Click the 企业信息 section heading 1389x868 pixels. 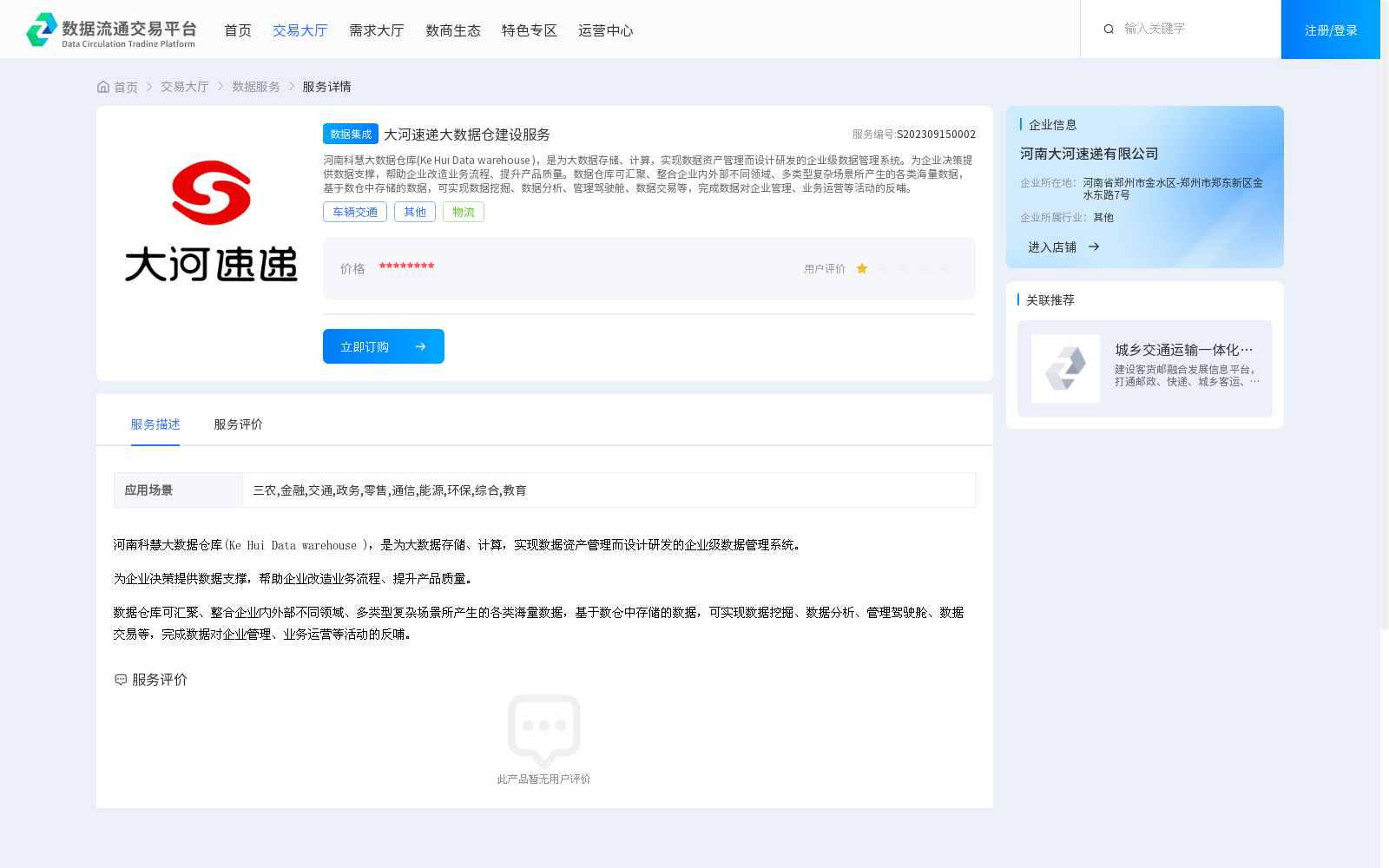click(x=1053, y=125)
